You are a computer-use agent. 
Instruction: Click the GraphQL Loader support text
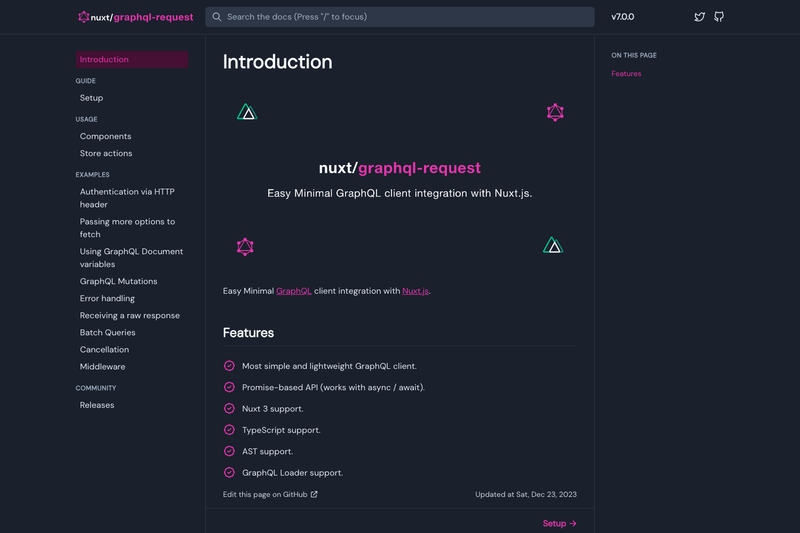pyautogui.click(x=292, y=473)
